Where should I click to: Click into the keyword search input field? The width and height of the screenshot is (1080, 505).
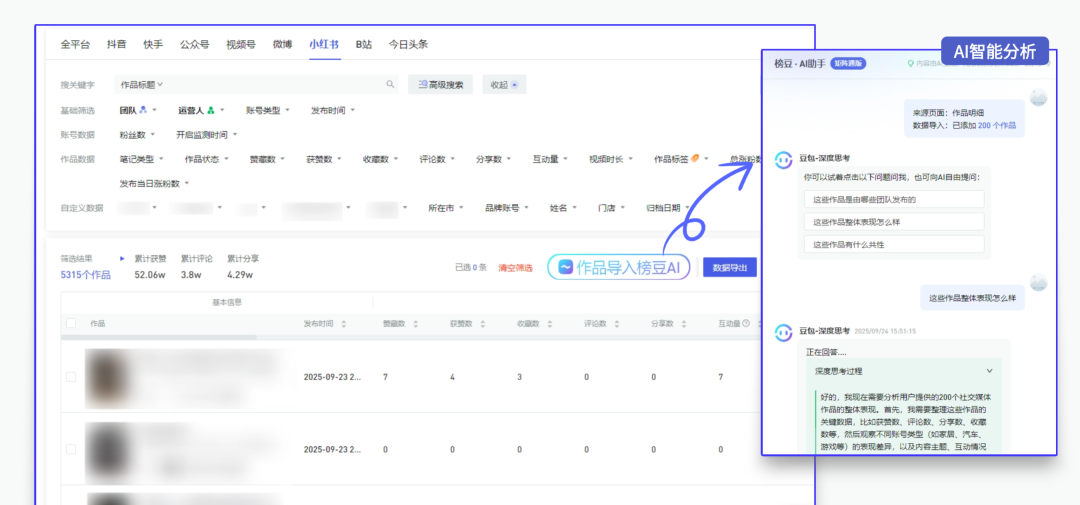point(274,84)
